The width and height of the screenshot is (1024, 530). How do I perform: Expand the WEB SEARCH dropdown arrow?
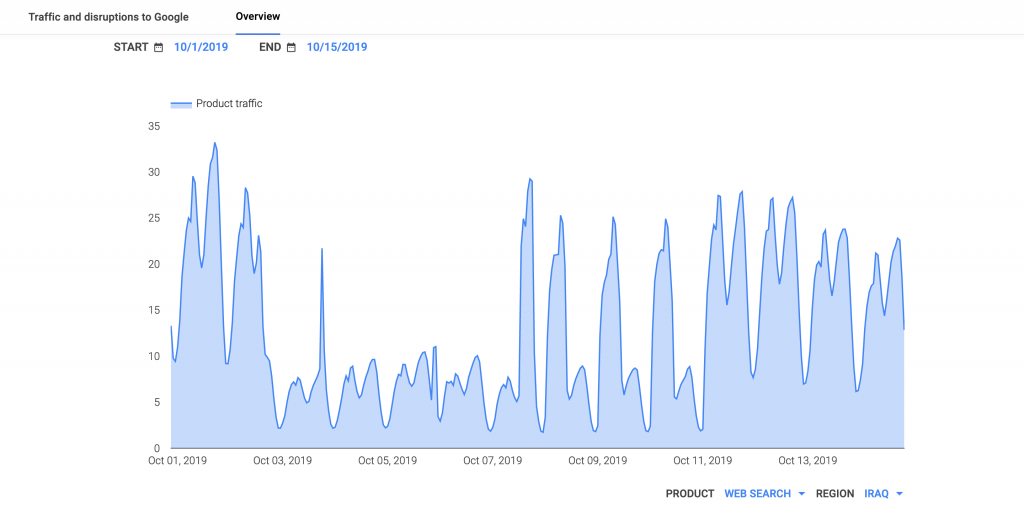click(801, 494)
